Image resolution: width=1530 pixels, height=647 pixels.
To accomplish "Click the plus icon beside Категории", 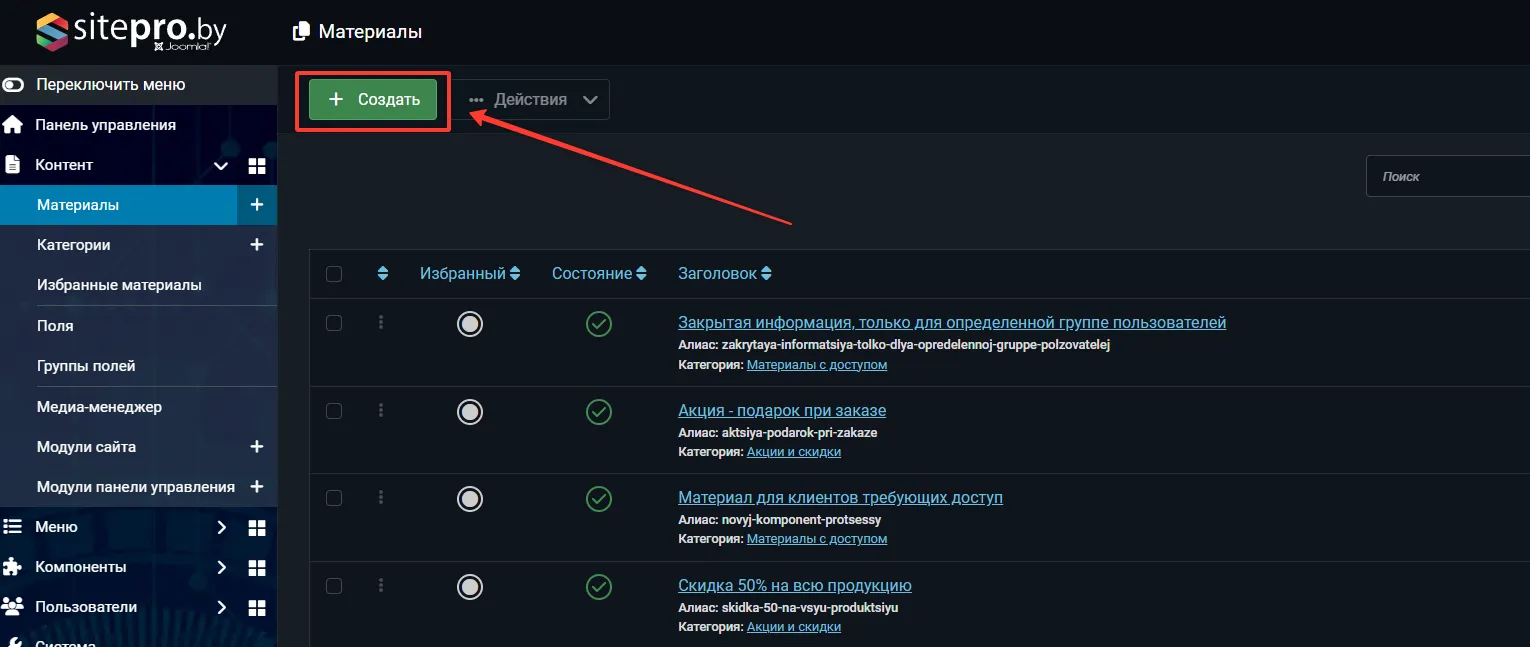I will coord(257,245).
